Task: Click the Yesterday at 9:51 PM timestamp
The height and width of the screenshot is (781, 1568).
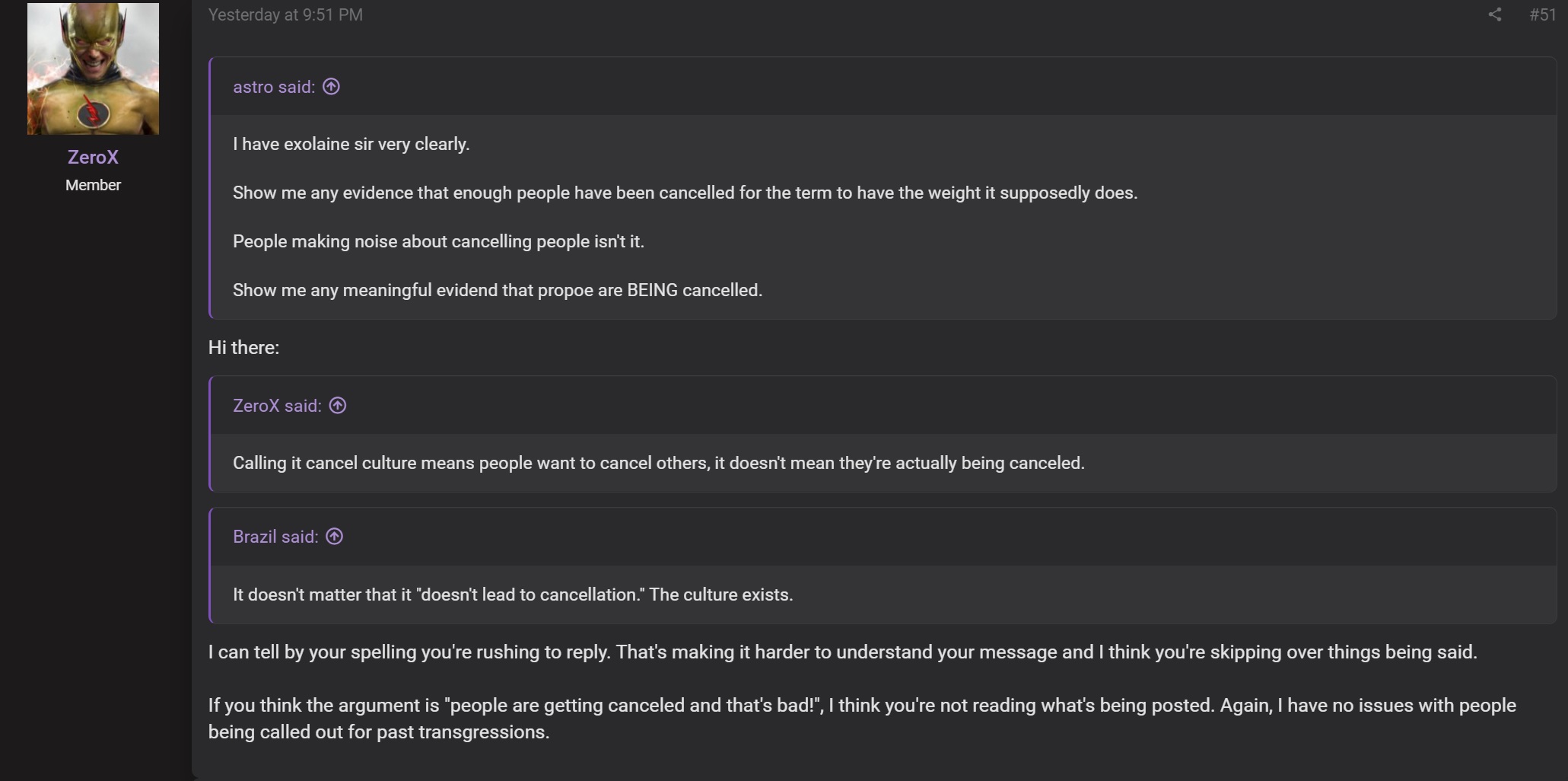Action: pos(285,14)
